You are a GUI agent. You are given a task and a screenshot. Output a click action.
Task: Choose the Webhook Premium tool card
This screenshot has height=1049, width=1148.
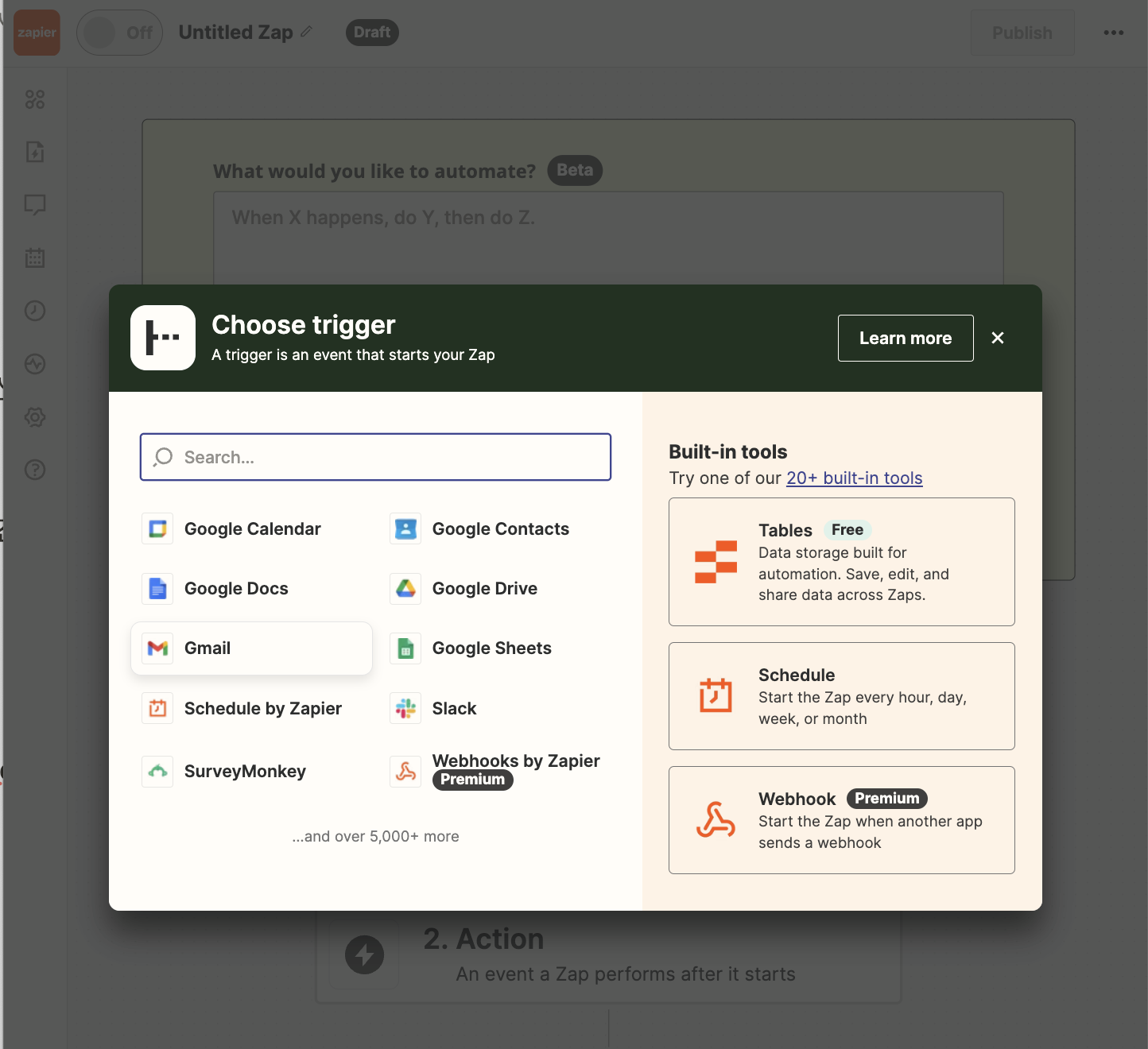[842, 820]
